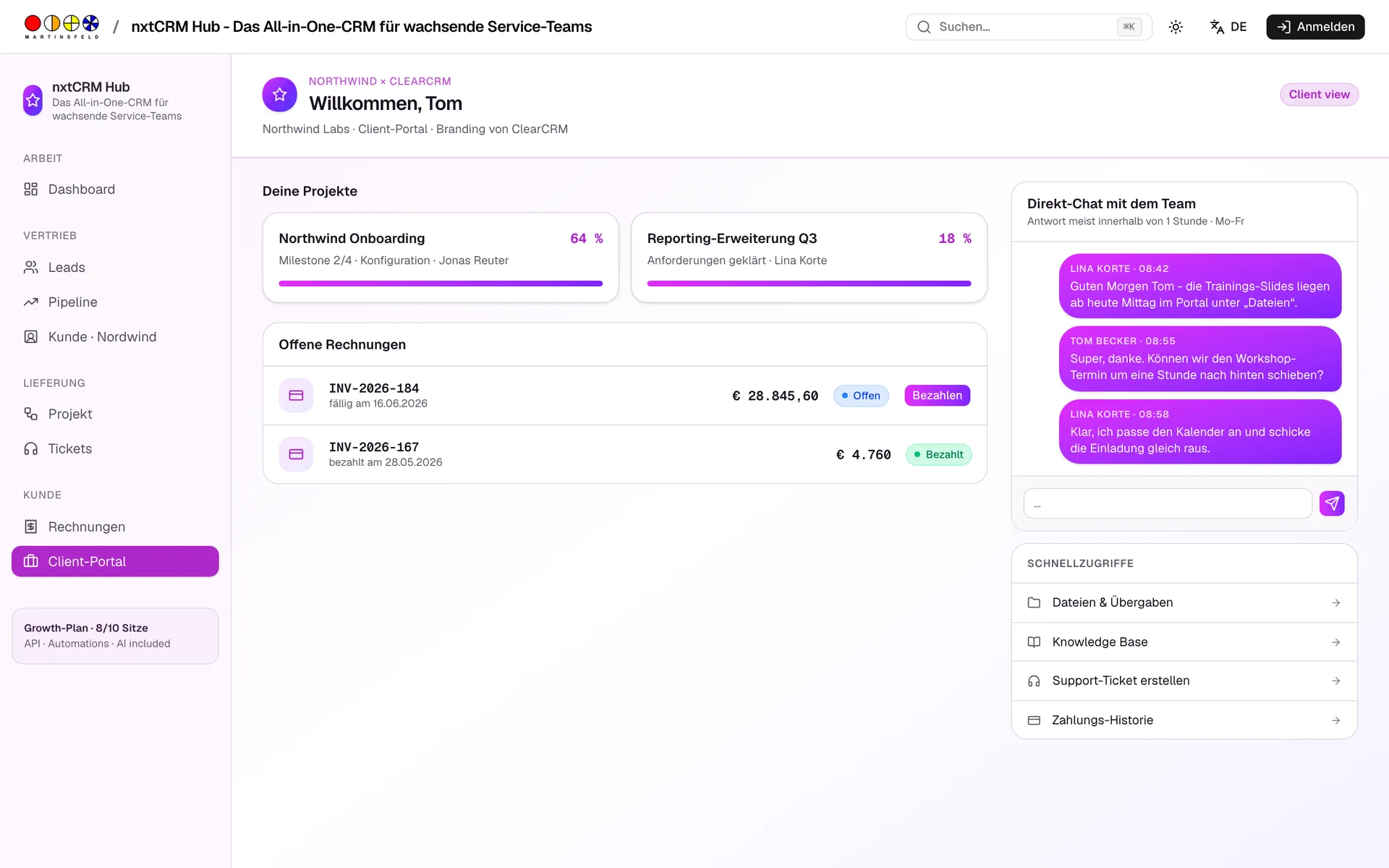The height and width of the screenshot is (868, 1389).
Task: Click the ⌘K shortcut badge
Action: click(1129, 27)
